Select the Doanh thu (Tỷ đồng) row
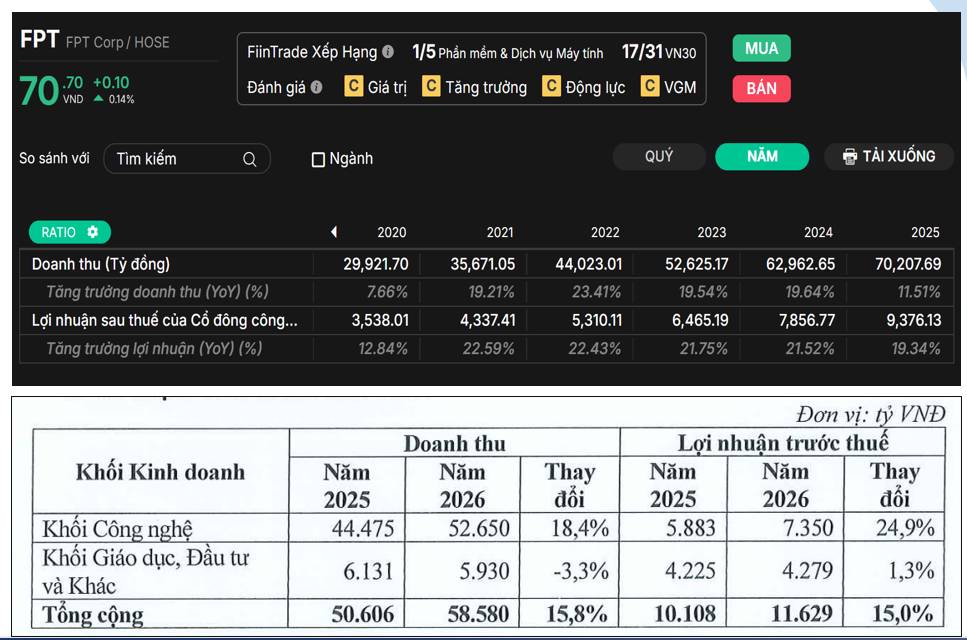The image size is (967, 640). click(487, 264)
